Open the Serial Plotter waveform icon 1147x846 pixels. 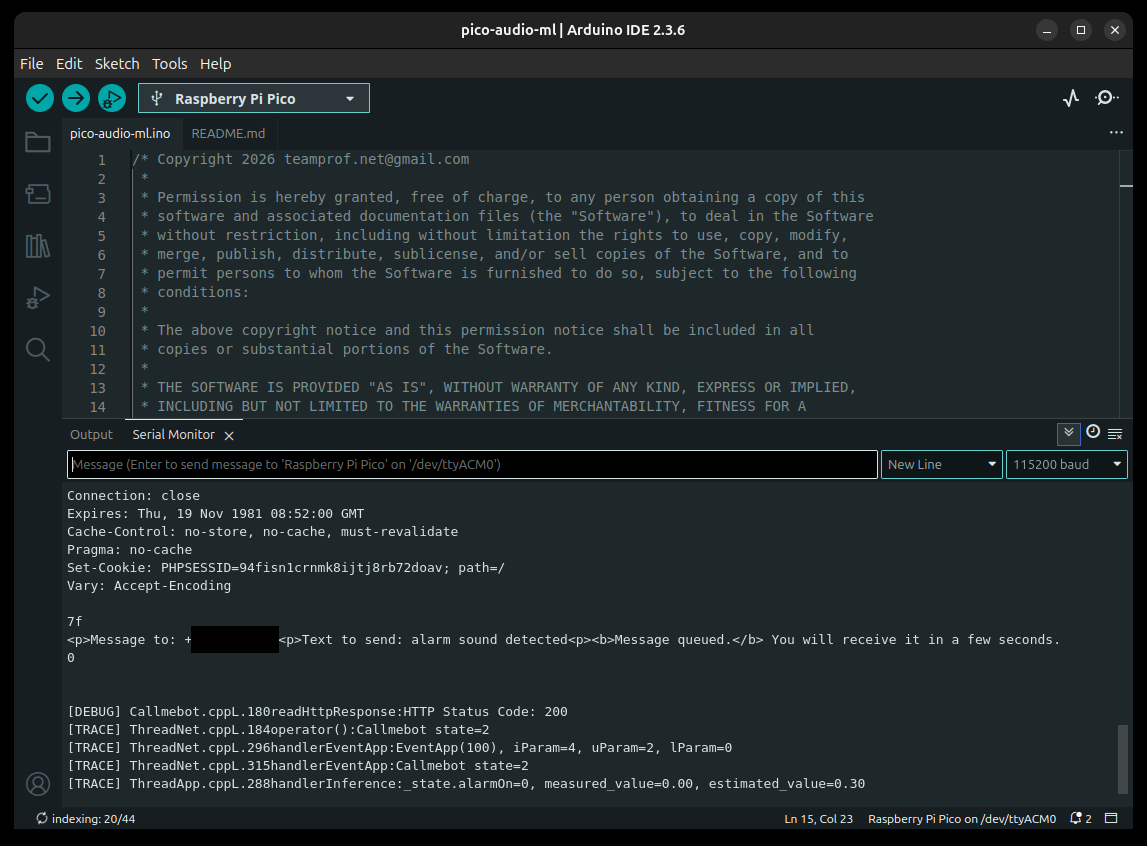(x=1071, y=98)
